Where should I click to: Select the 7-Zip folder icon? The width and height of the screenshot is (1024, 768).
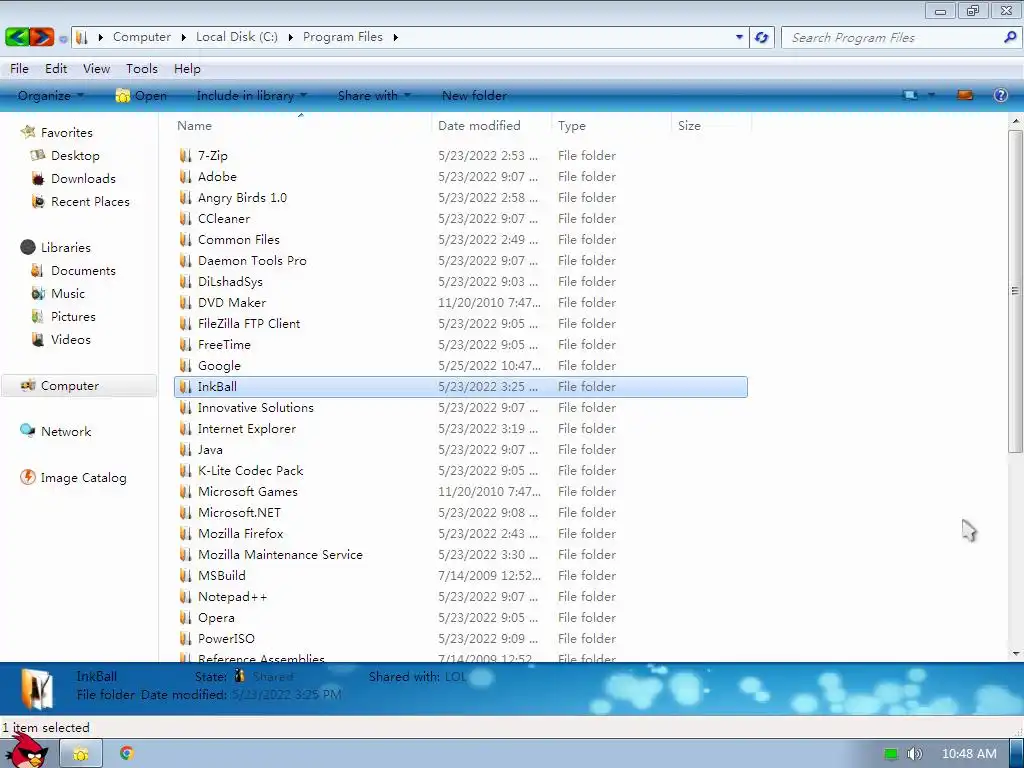(x=185, y=155)
